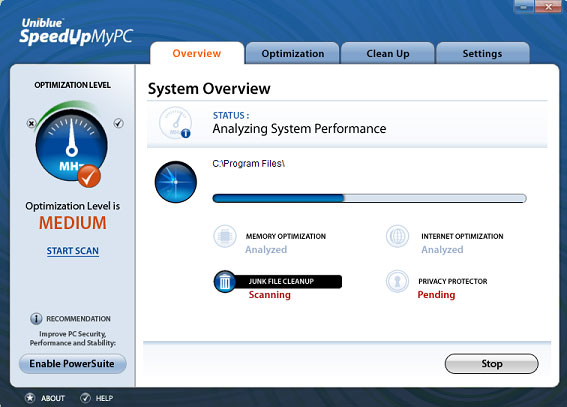Click the Privacy Protector keyhole icon
The height and width of the screenshot is (407, 567).
(x=397, y=281)
